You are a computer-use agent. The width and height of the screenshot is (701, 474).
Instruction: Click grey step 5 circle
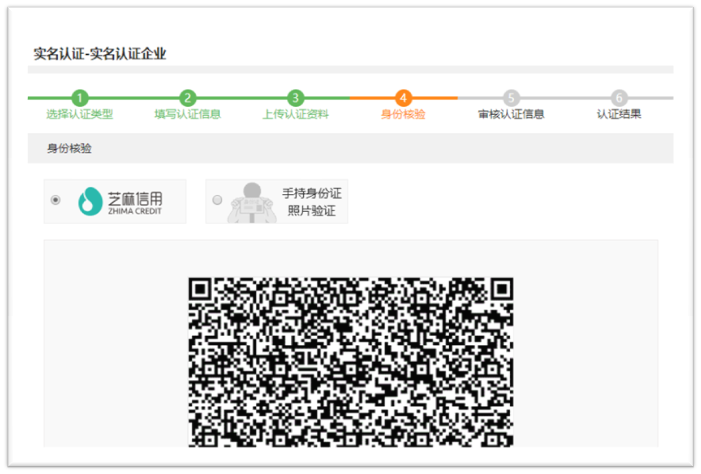click(511, 97)
